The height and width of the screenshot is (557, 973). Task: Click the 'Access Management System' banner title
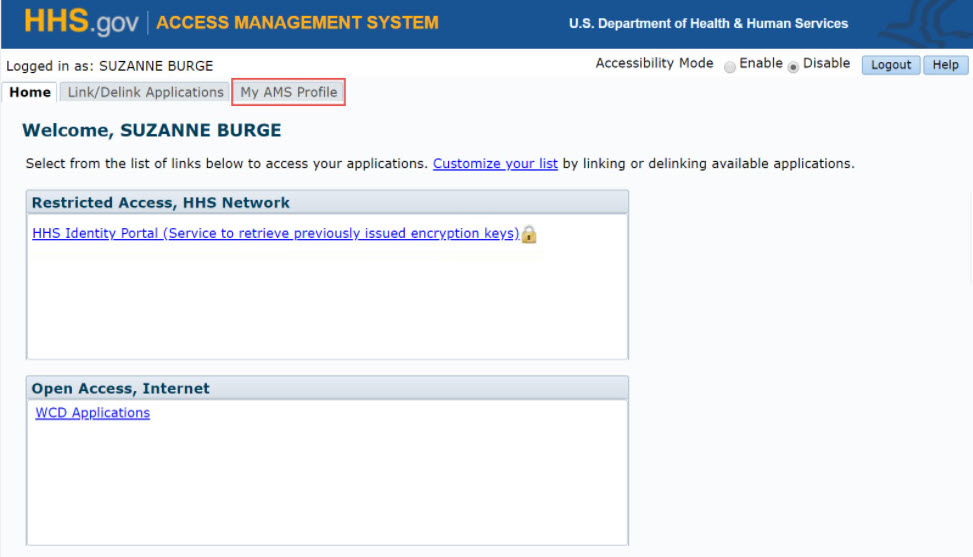(297, 23)
